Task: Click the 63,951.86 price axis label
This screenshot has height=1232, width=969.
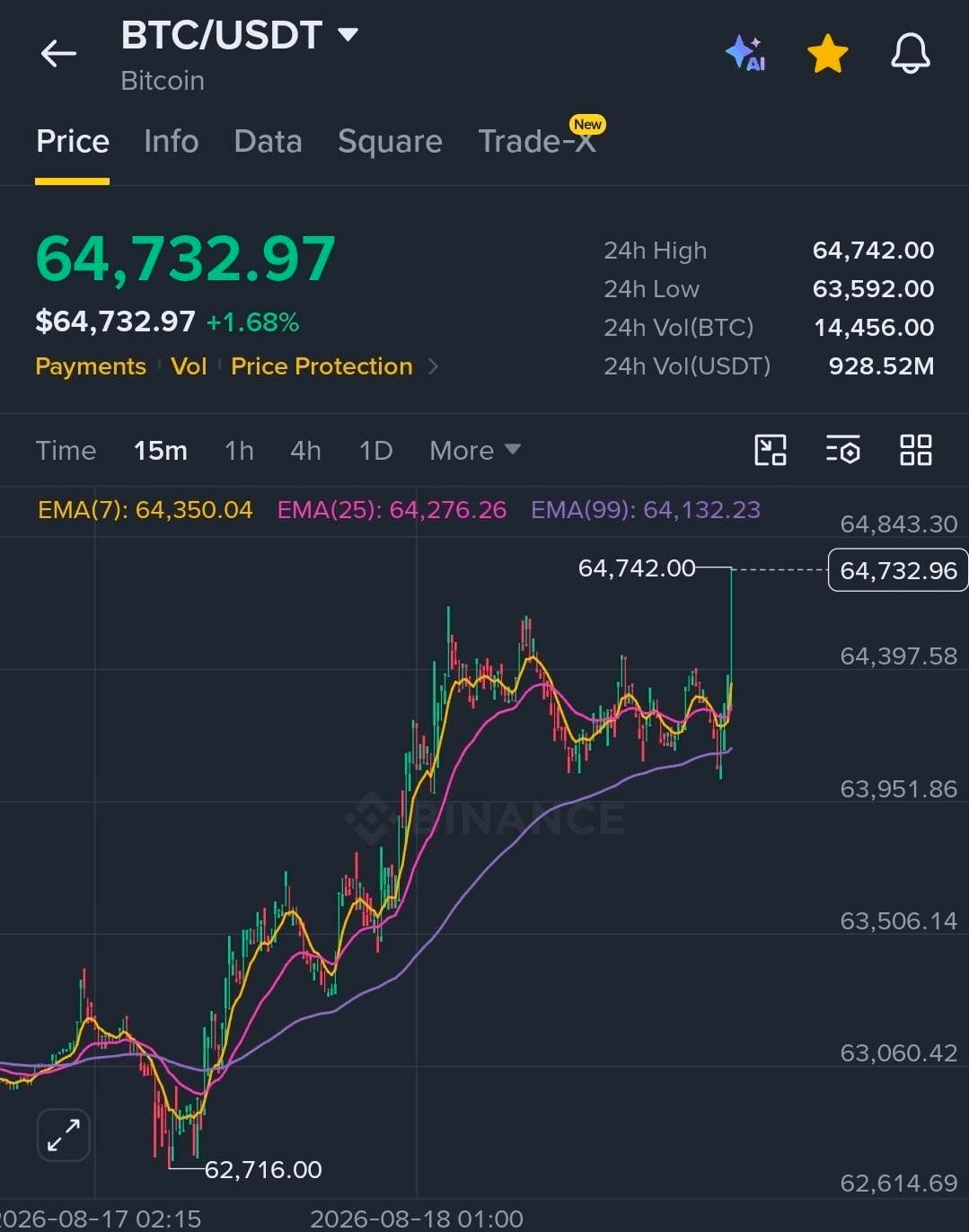Action: 898,788
